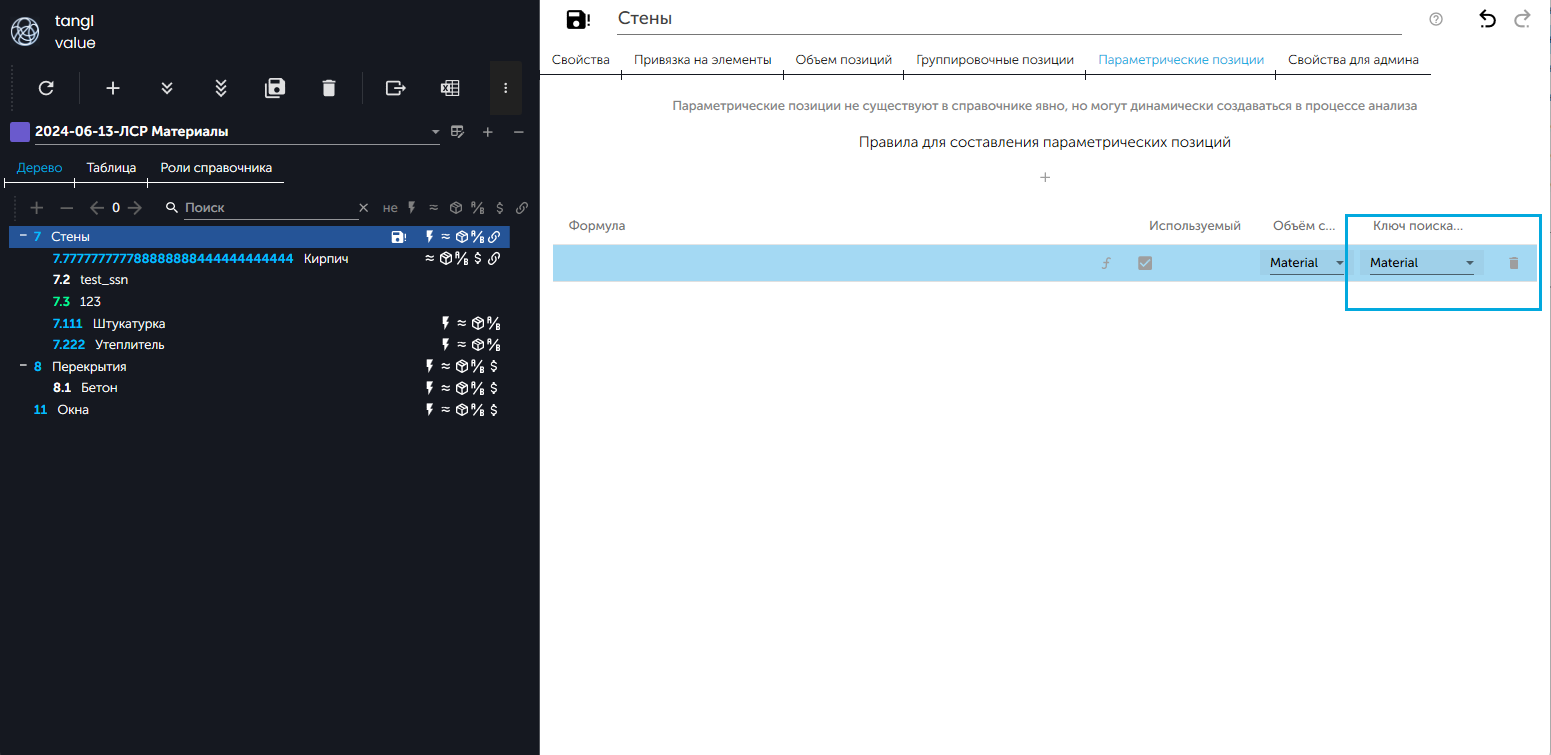The width and height of the screenshot is (1551, 755).
Task: Click the refresh icon in left toolbar
Action: click(46, 88)
